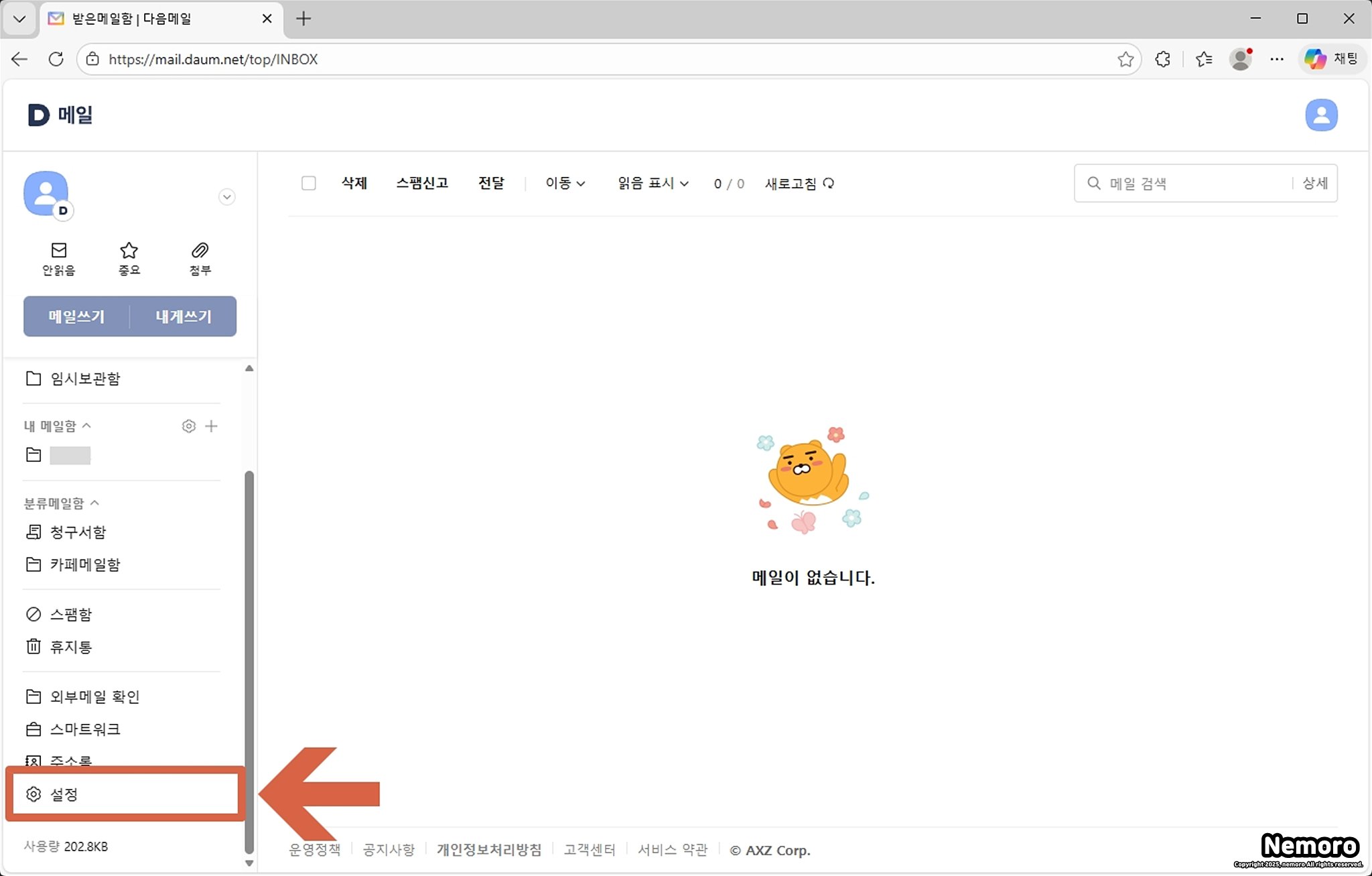Bookmark this page with star icon
The image size is (1372, 876).
click(1125, 59)
